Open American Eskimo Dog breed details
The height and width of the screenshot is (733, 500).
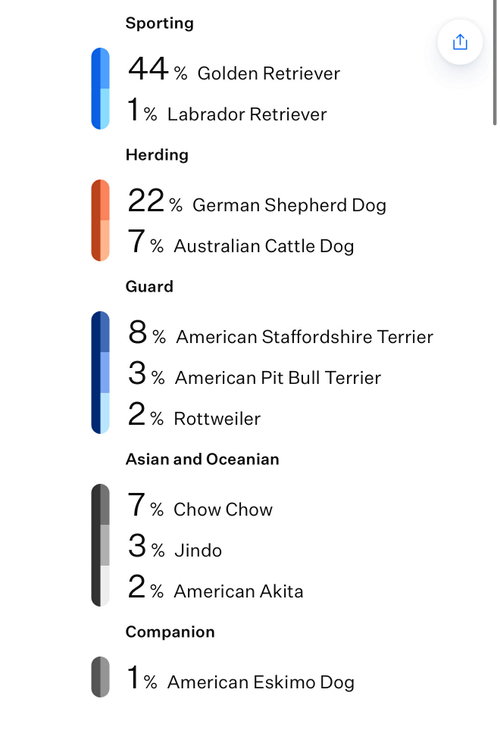pos(241,678)
